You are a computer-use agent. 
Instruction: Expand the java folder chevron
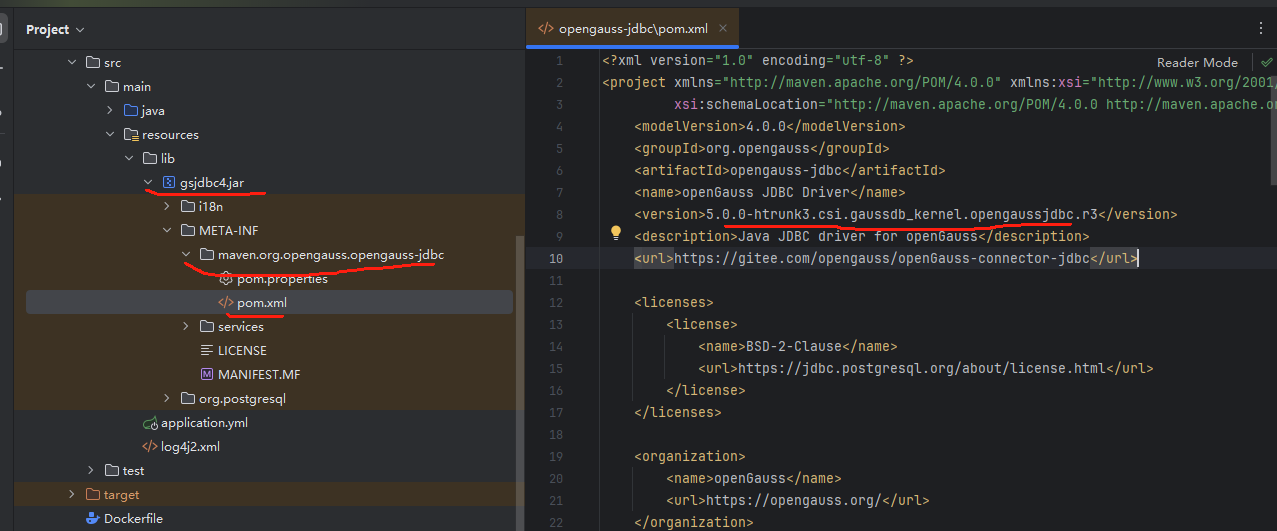tap(110, 110)
